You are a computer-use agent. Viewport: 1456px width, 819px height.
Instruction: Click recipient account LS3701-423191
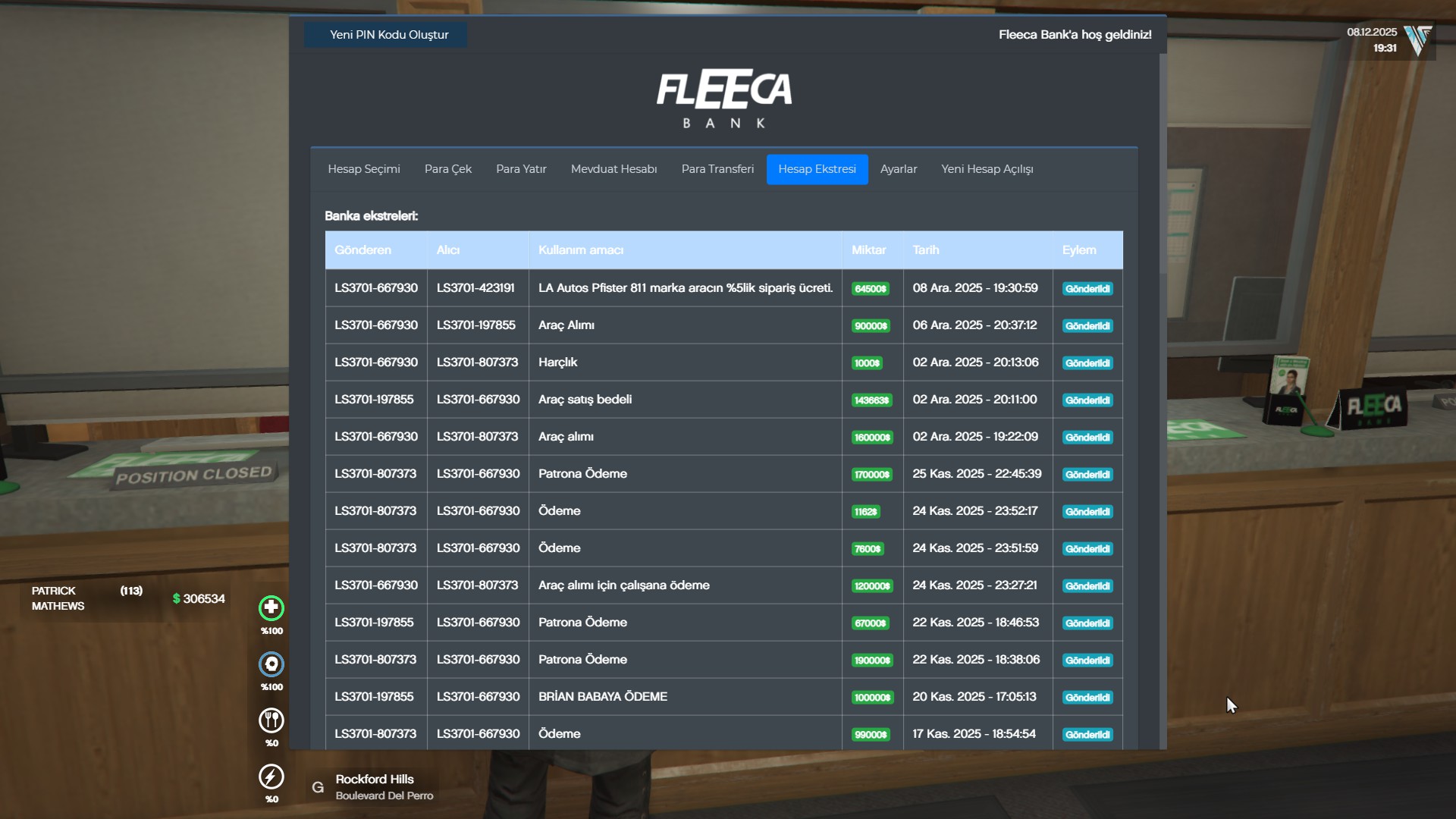pos(475,288)
